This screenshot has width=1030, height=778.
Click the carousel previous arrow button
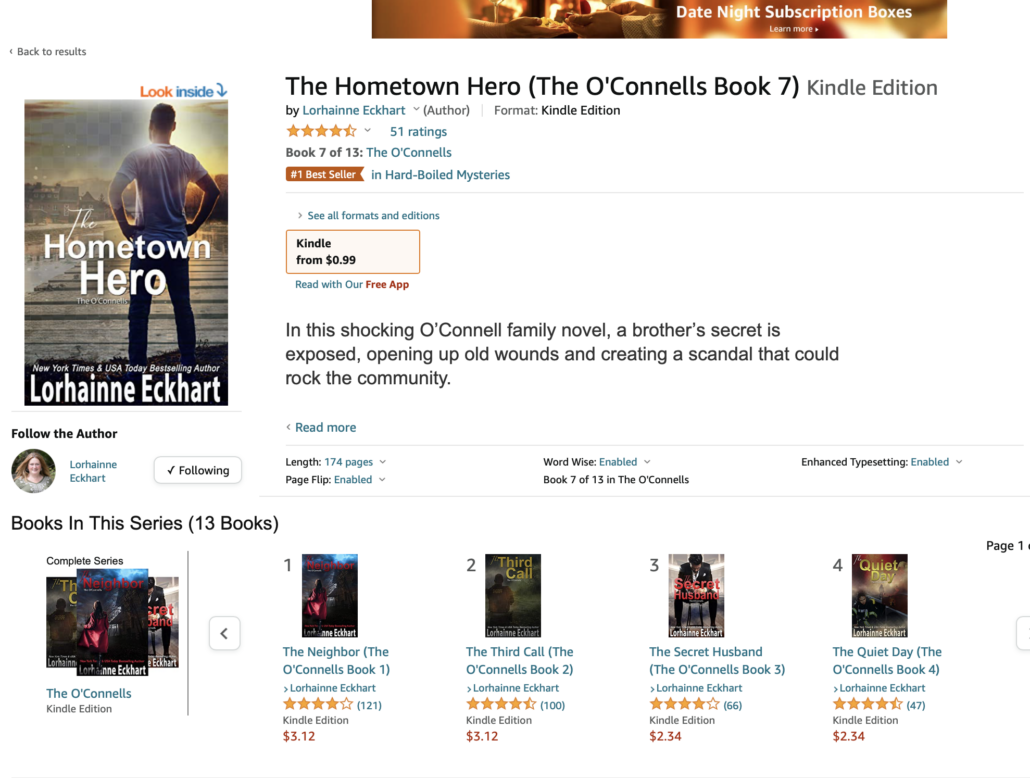tap(225, 633)
